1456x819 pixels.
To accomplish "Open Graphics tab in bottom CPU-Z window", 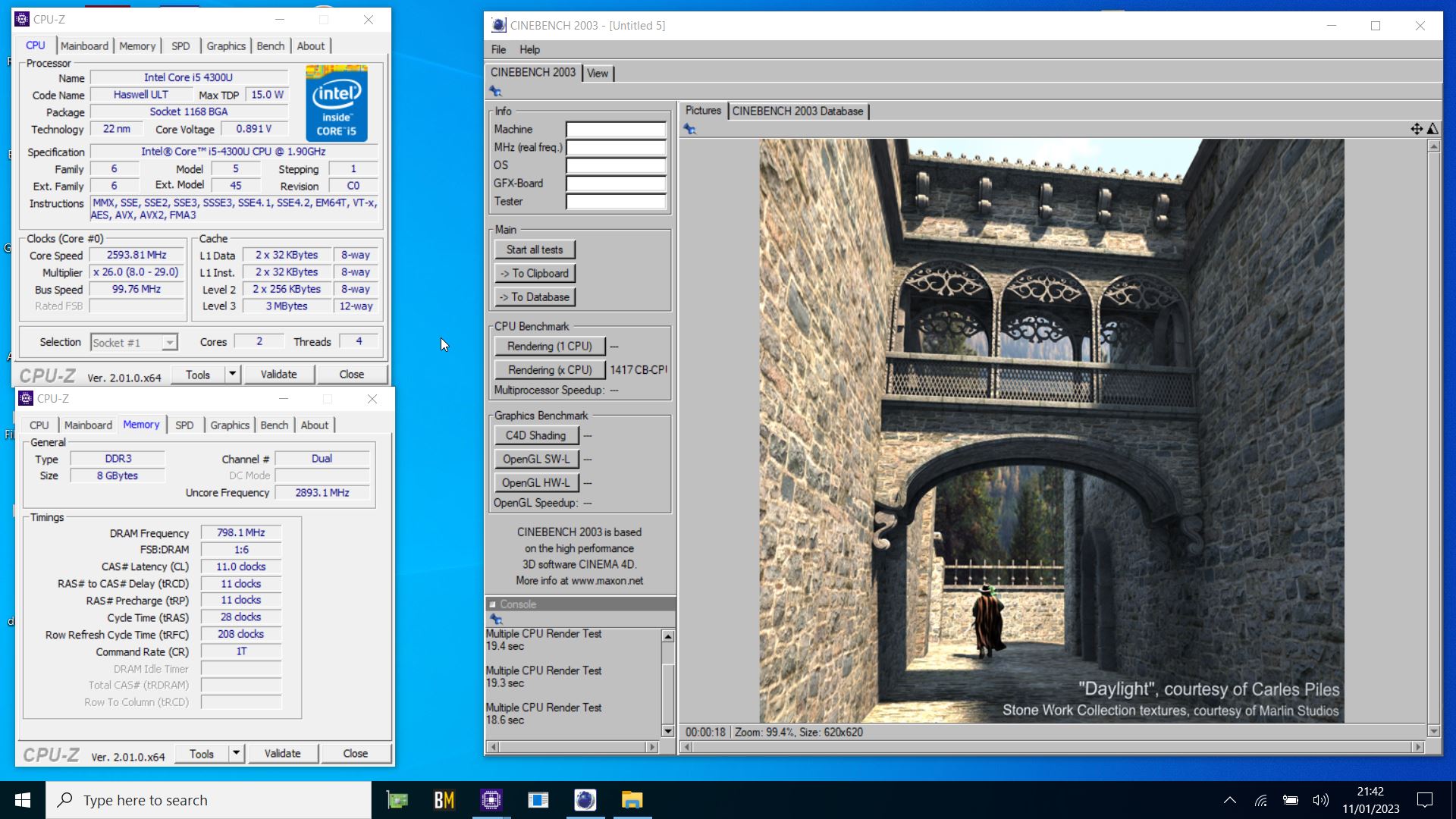I will [x=230, y=425].
